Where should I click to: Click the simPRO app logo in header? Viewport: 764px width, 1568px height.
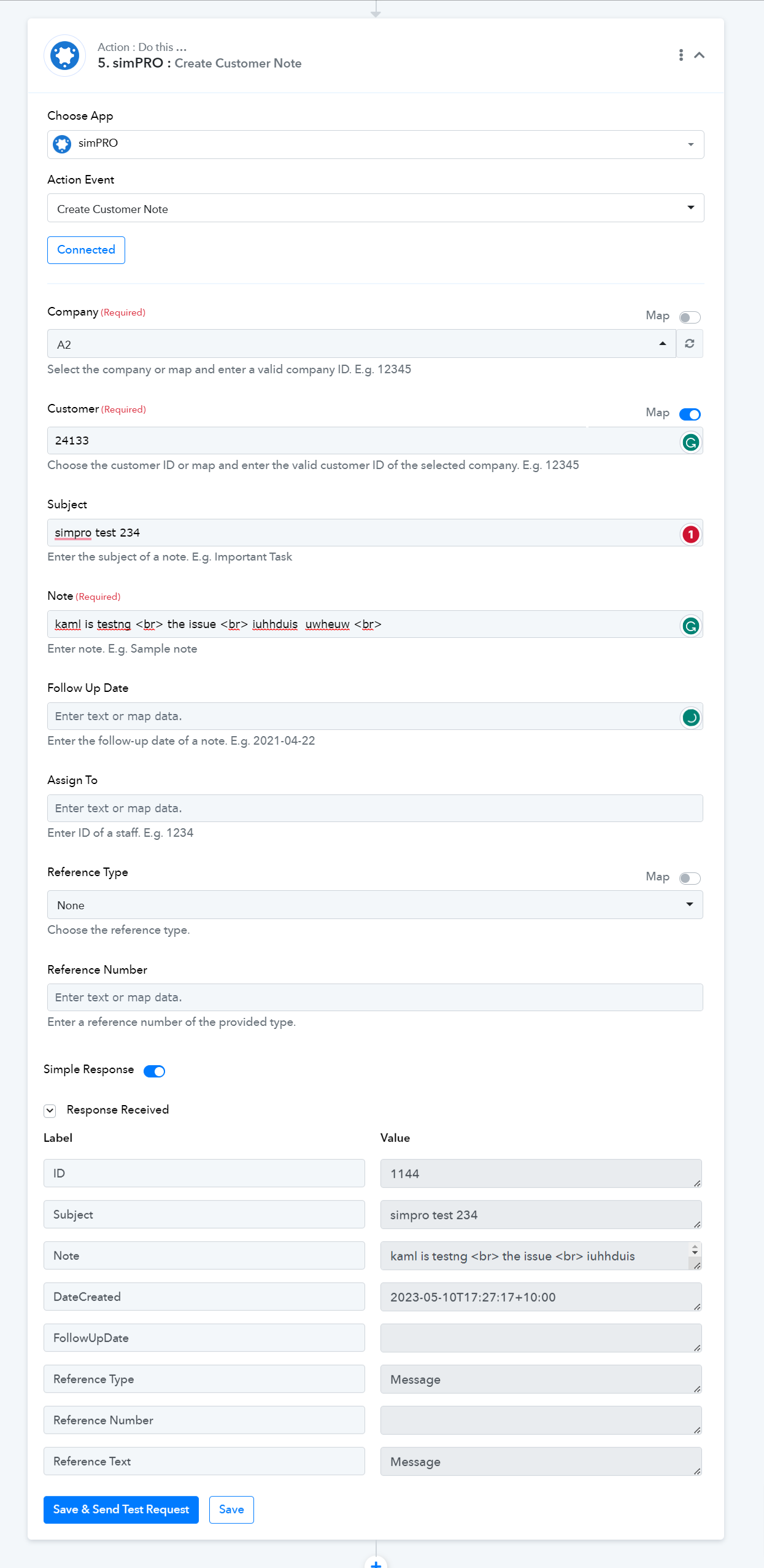coord(64,55)
